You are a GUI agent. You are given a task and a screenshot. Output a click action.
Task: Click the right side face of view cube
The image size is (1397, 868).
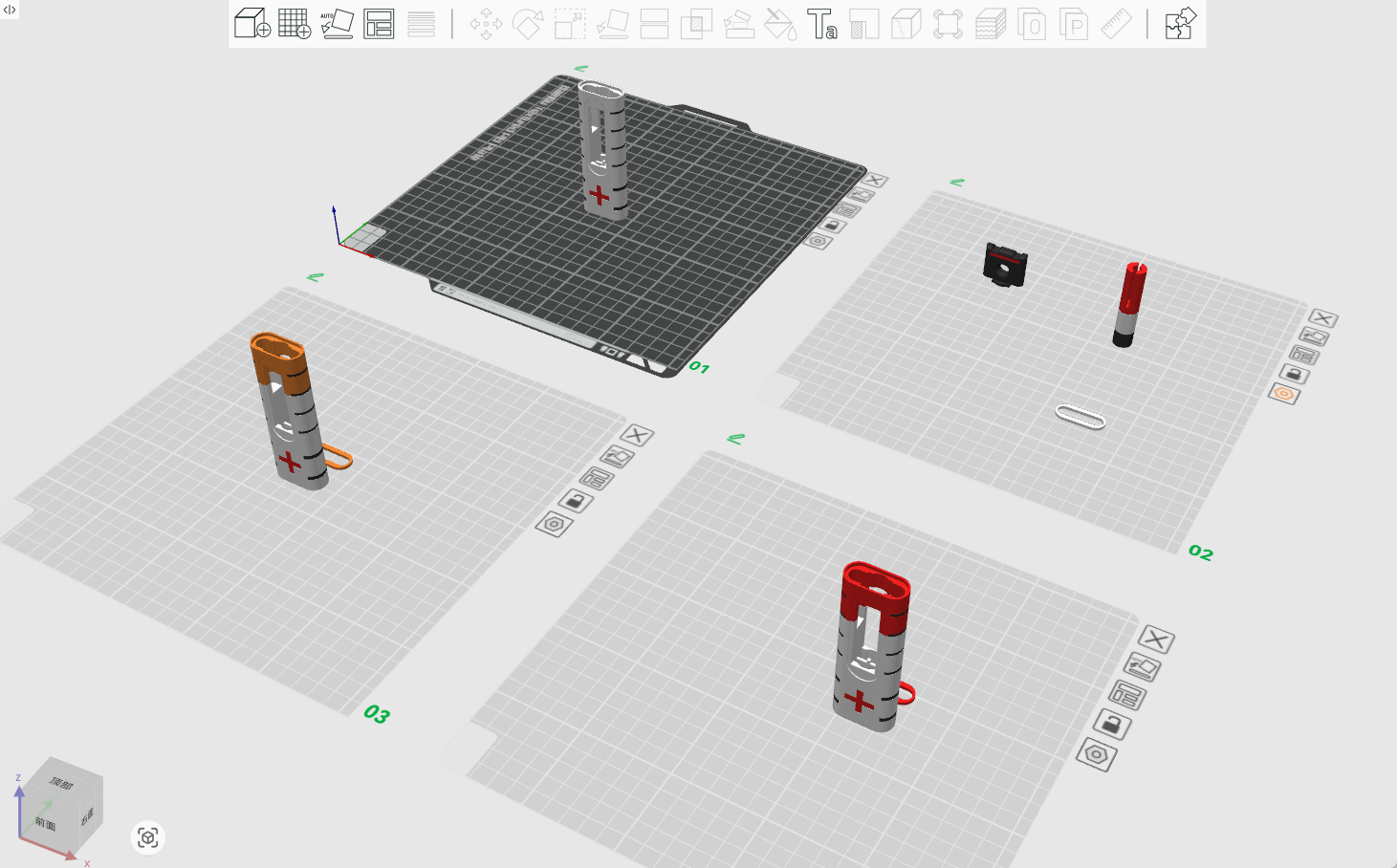click(88, 817)
